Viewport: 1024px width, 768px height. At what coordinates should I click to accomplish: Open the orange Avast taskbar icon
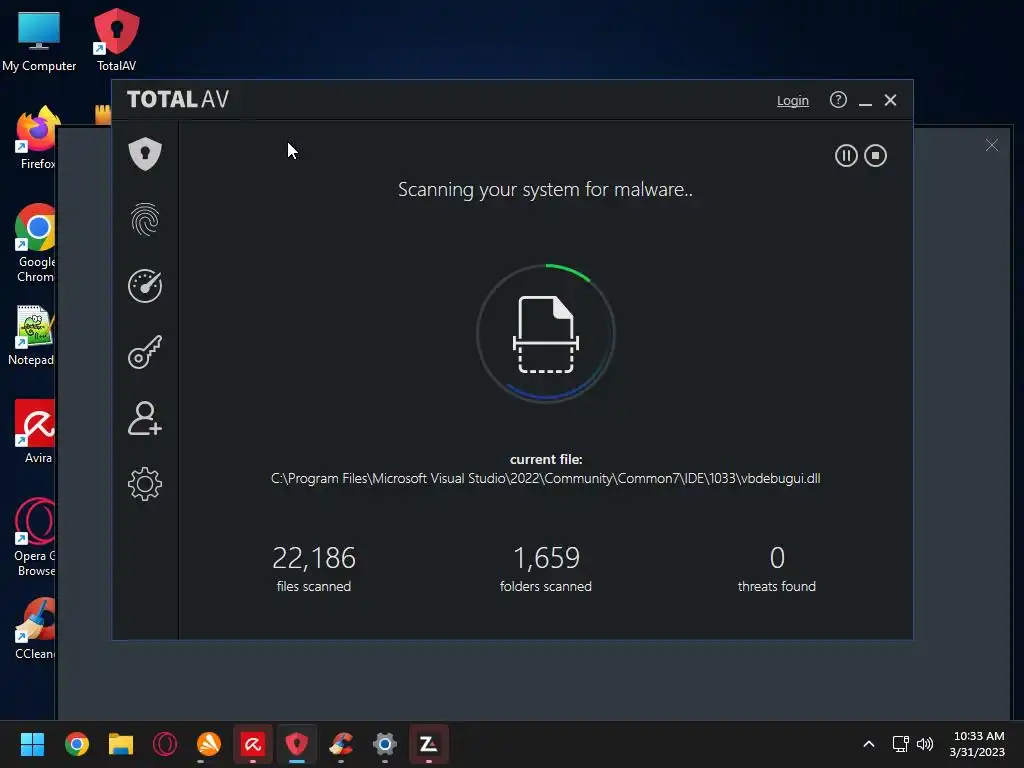coord(209,744)
